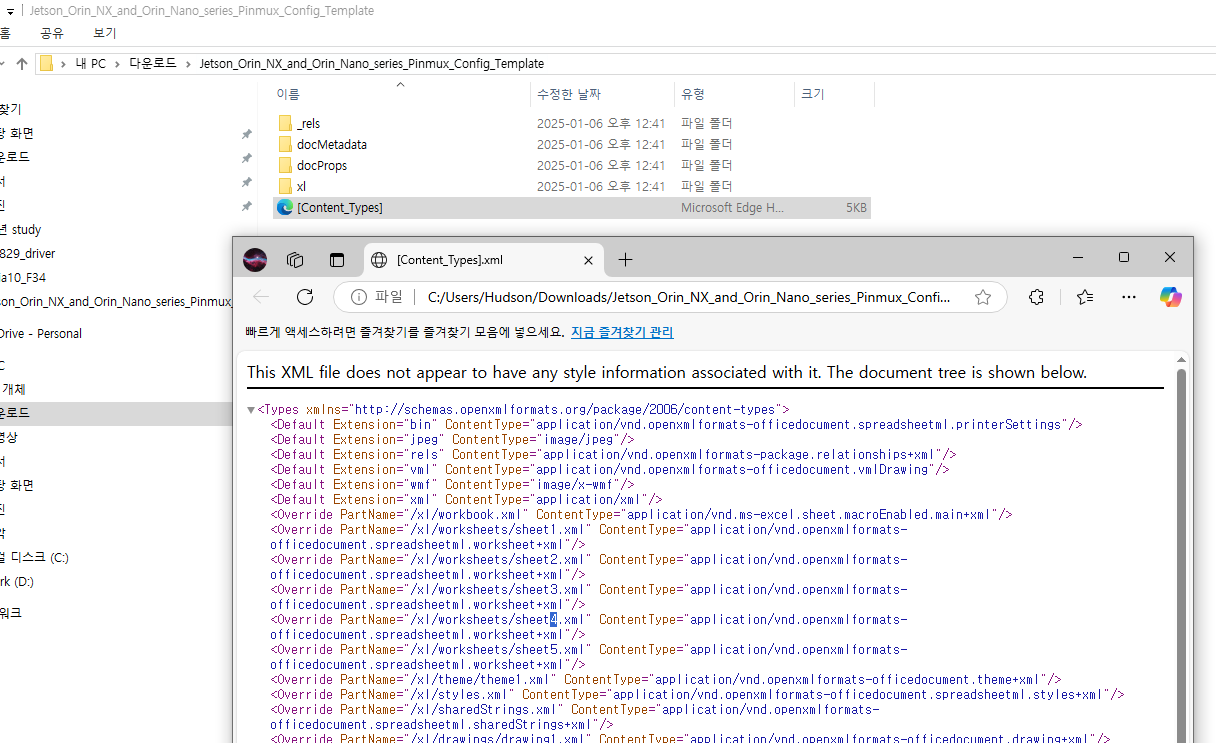
Task: Open the 보기 ribbon tab
Action: click(104, 33)
